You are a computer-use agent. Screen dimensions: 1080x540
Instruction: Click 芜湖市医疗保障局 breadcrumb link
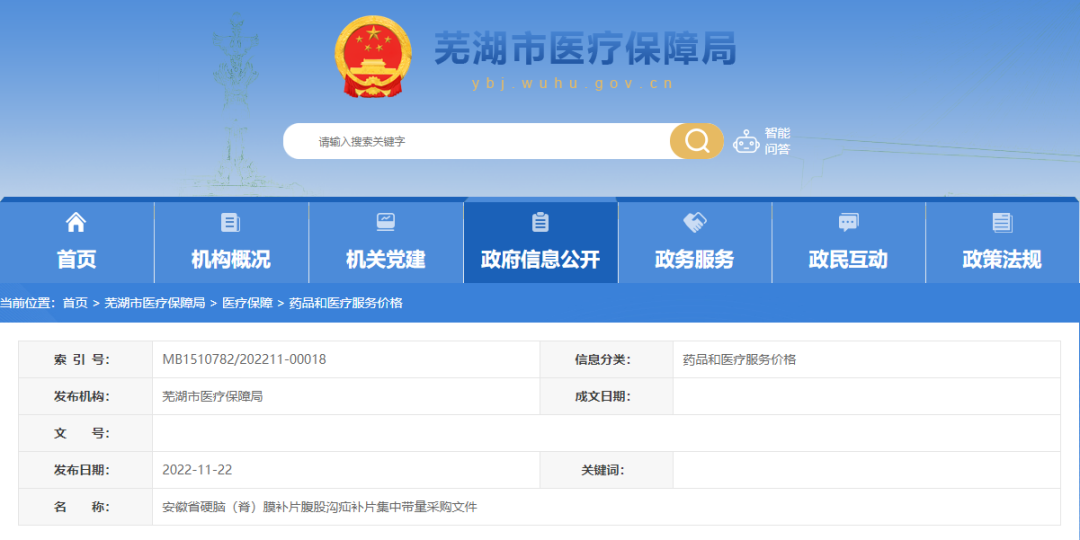(x=154, y=303)
